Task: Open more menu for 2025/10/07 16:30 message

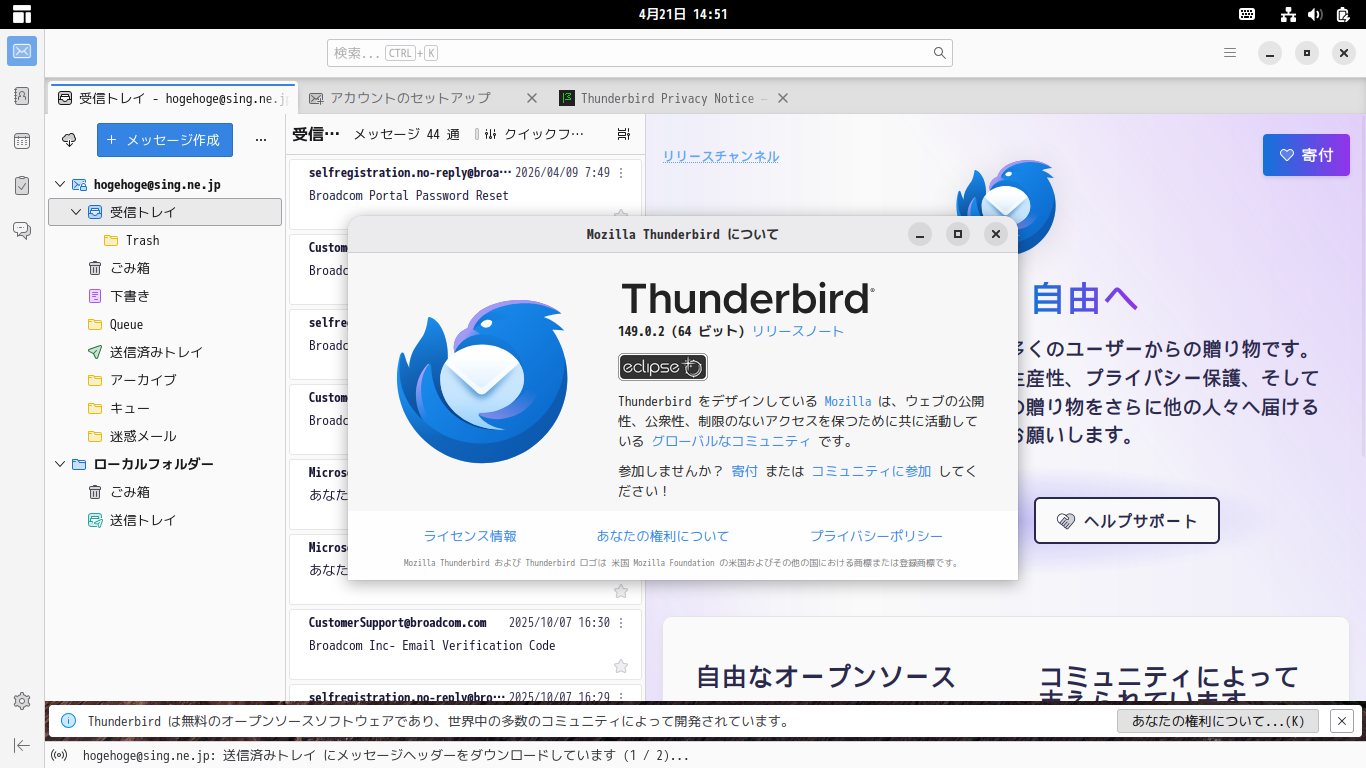Action: (621, 622)
